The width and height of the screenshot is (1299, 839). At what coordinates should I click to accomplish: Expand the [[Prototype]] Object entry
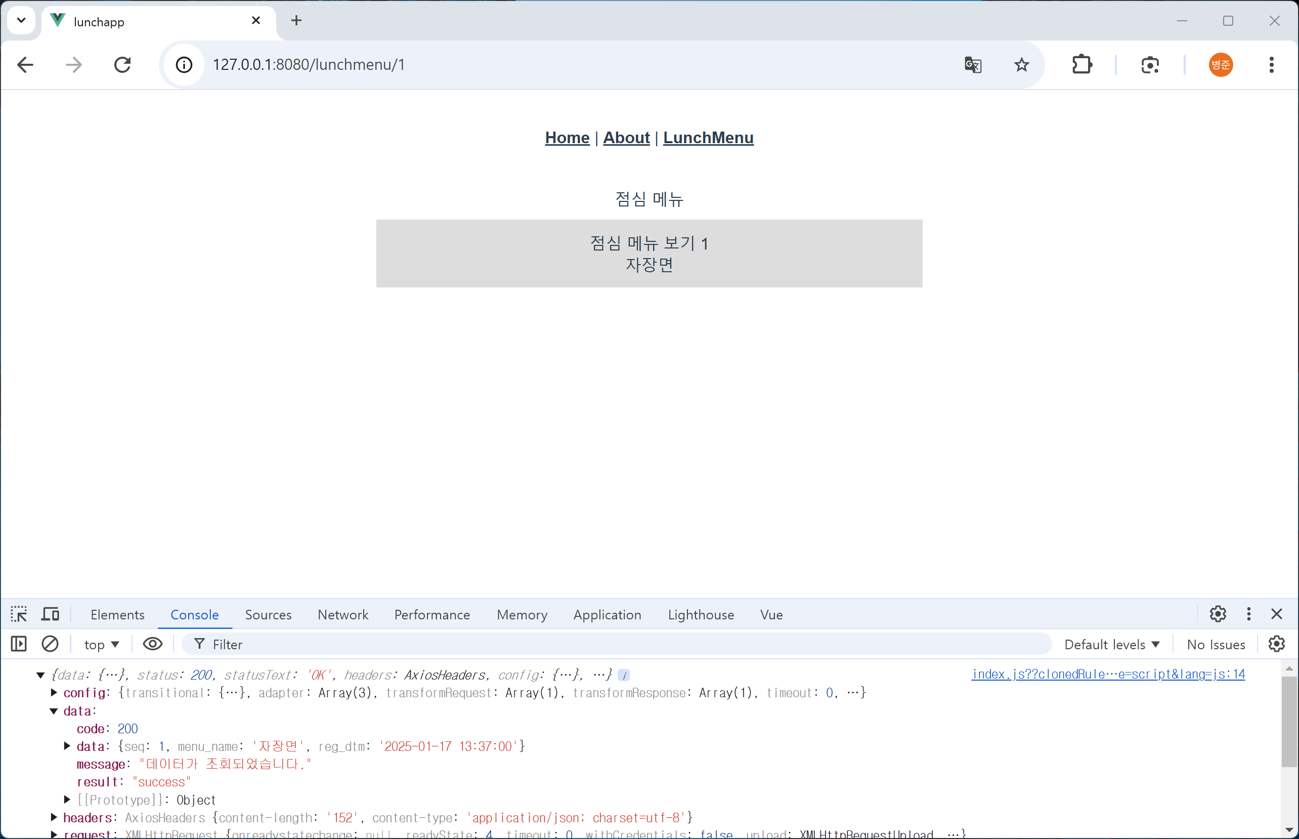pyautogui.click(x=67, y=800)
